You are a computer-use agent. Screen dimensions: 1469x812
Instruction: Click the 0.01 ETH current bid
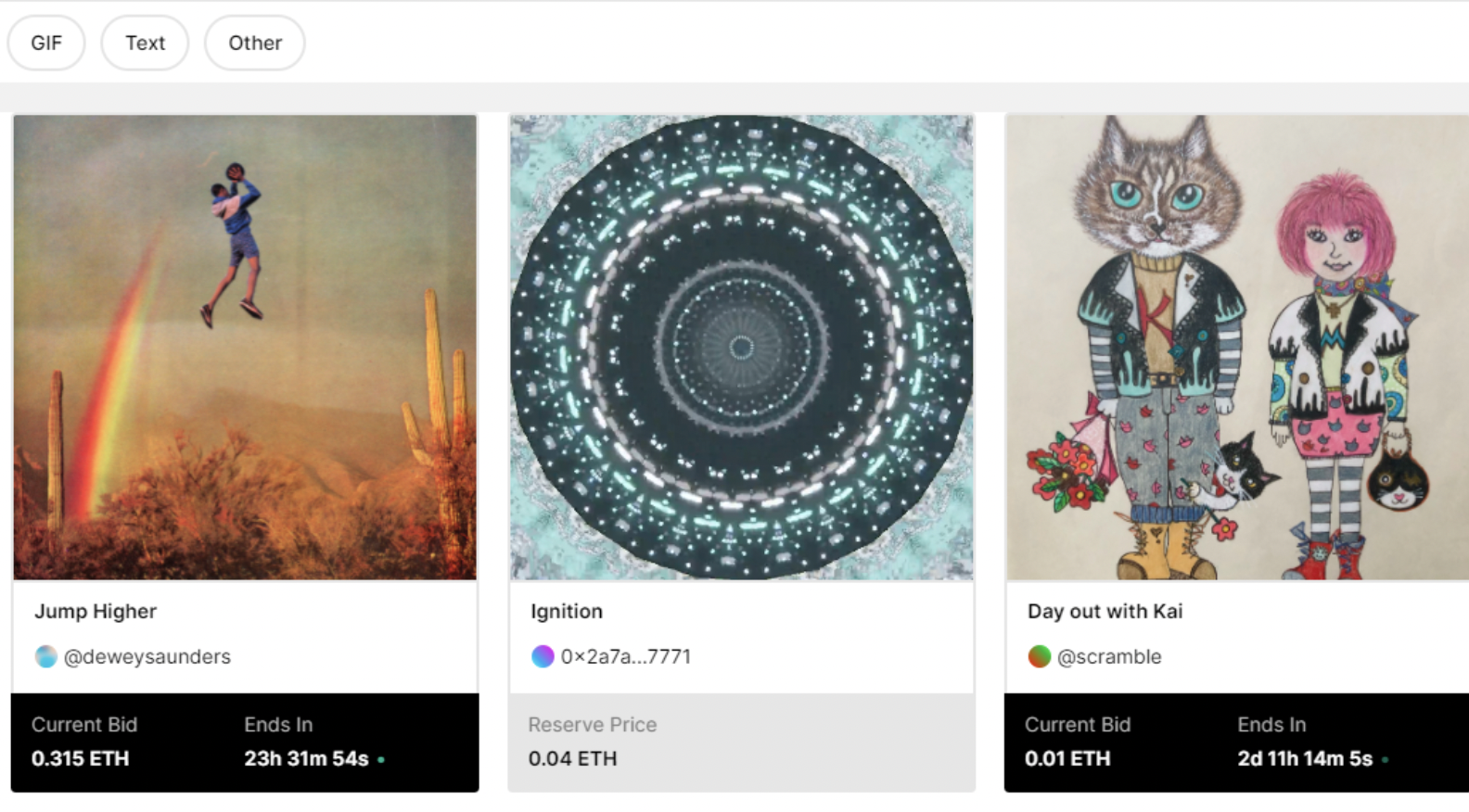click(x=1067, y=759)
